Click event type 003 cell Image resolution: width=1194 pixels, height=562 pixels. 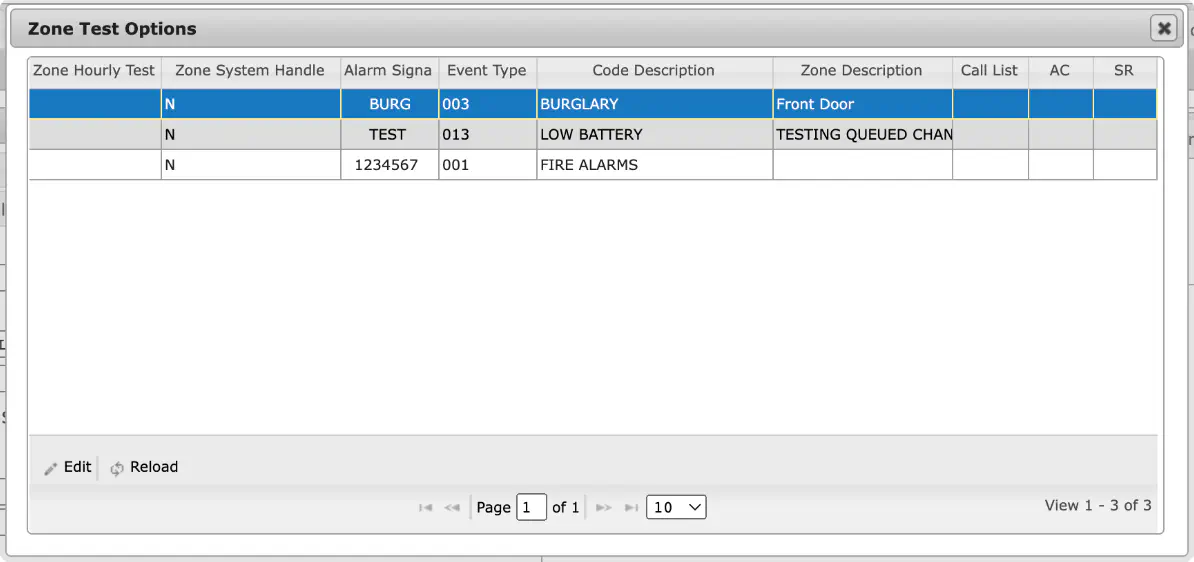487,104
